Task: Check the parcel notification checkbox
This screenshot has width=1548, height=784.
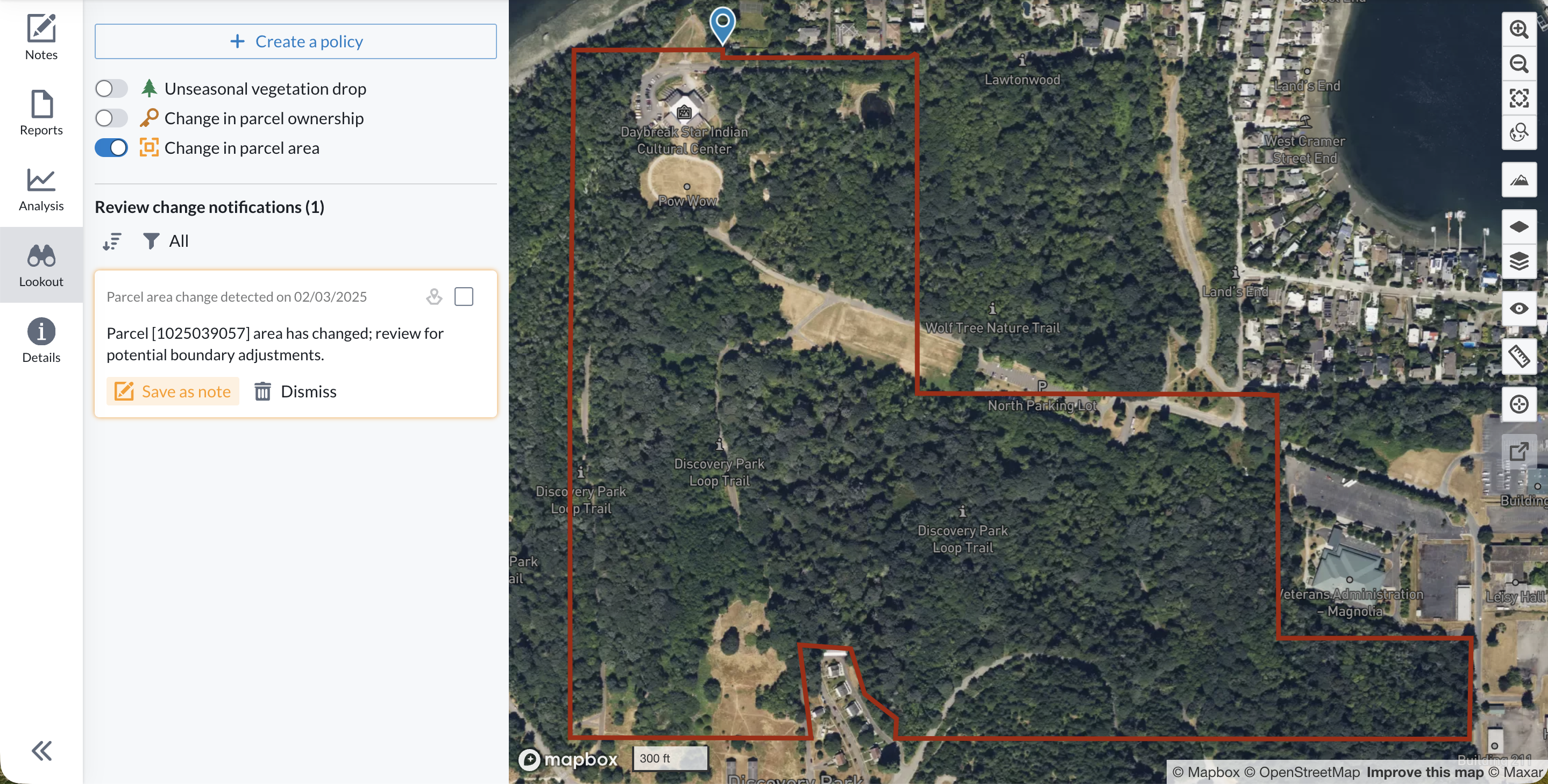Action: (463, 297)
